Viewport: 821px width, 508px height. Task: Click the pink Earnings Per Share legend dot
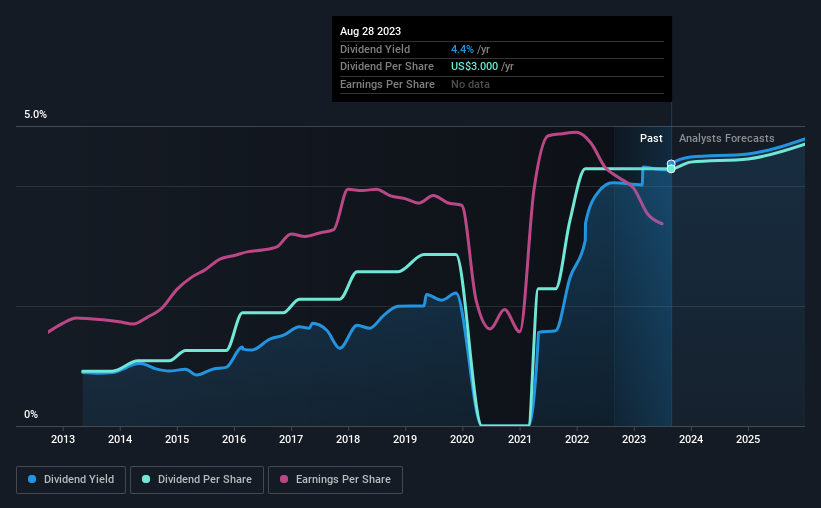point(284,479)
